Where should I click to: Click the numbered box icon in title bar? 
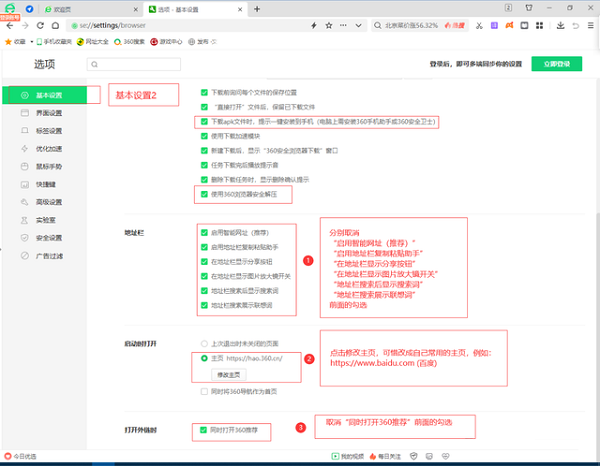509,8
